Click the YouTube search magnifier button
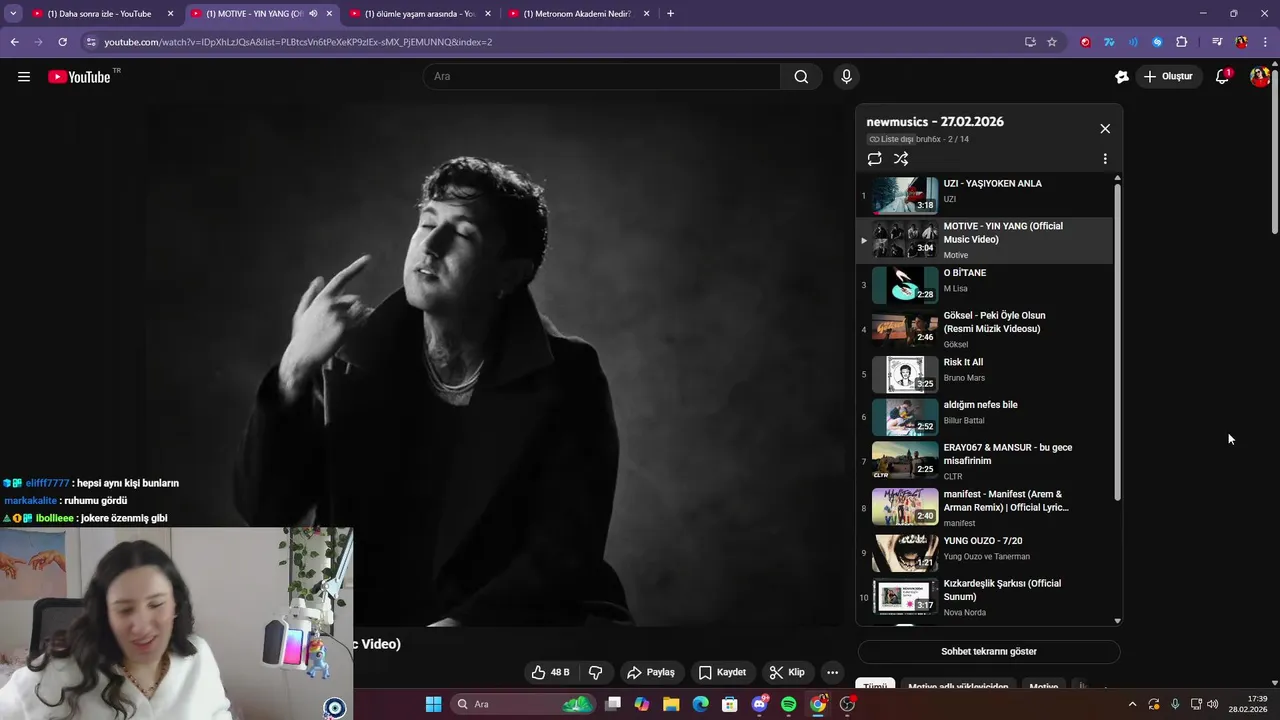 [x=801, y=77]
